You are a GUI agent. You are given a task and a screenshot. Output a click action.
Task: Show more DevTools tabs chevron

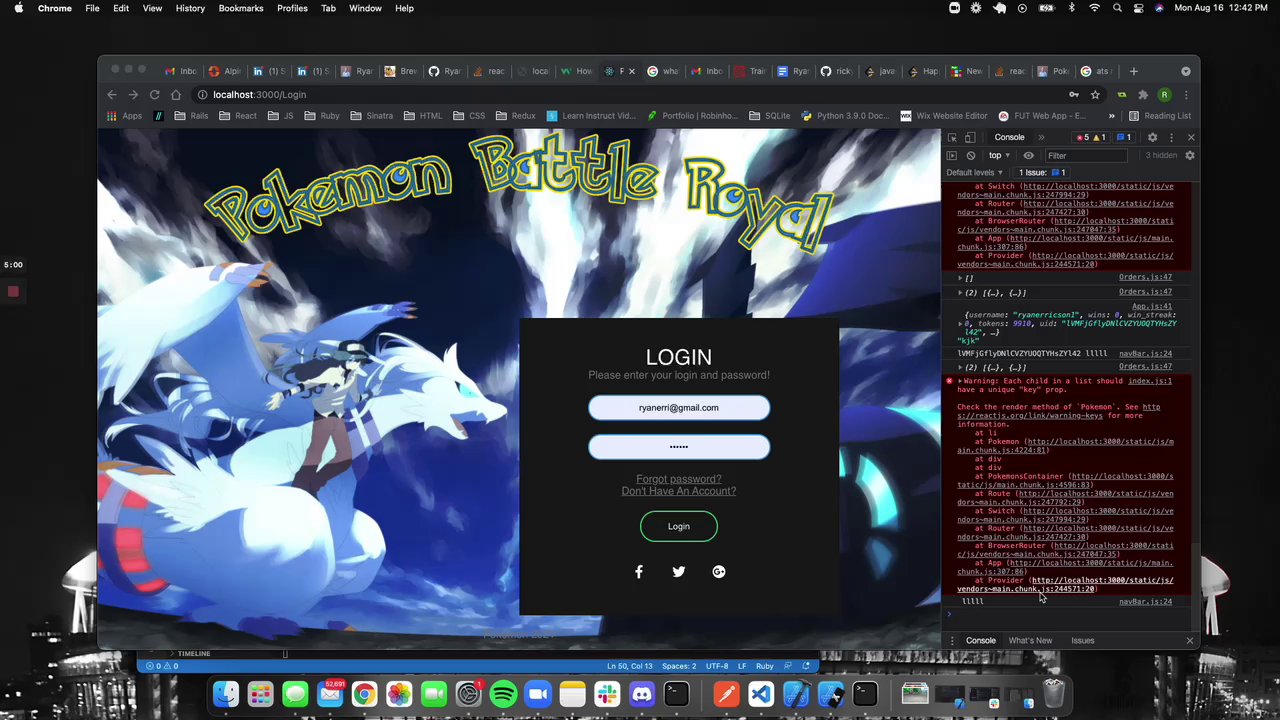click(x=1041, y=137)
